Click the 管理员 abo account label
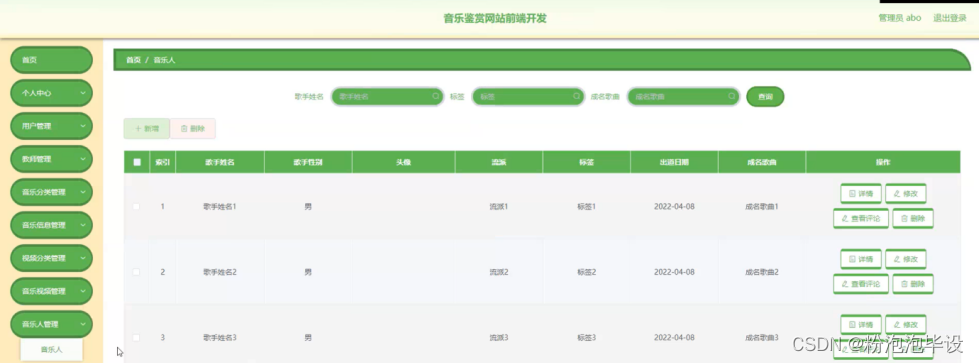Viewport: 979px width, 363px height. click(x=900, y=18)
